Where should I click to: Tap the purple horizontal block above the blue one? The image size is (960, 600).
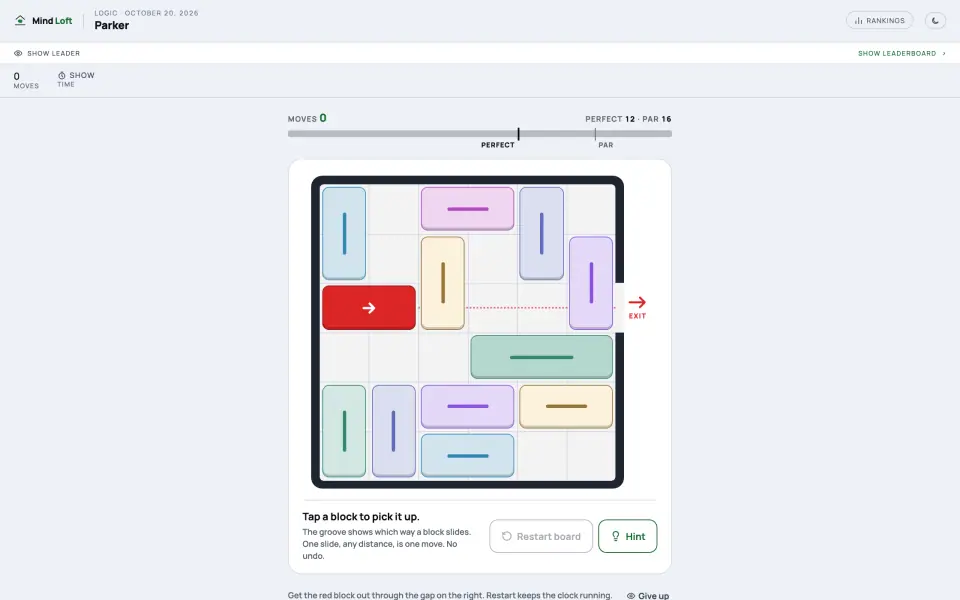[x=467, y=406]
